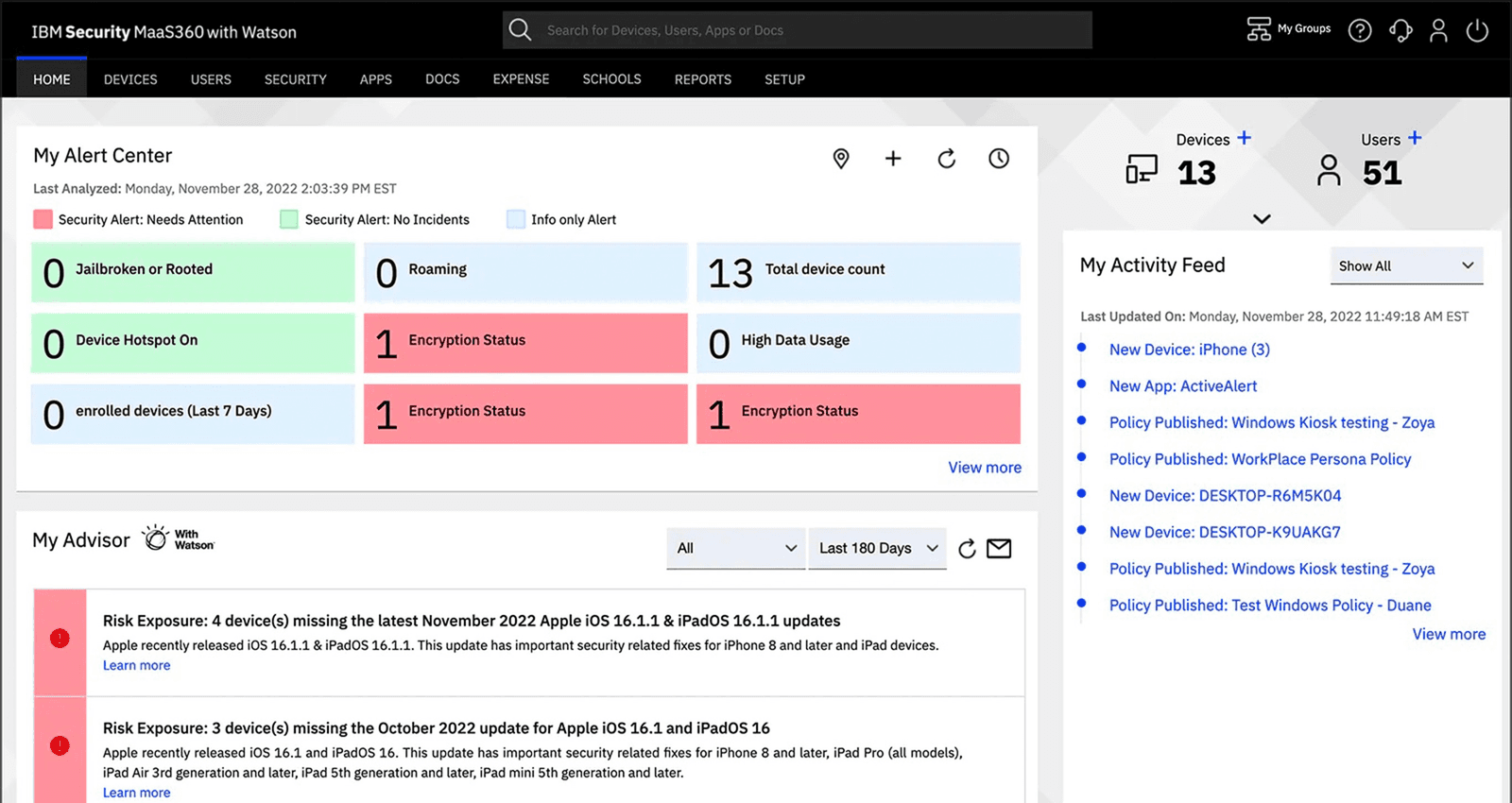Click the search devices, users, apps field
The height and width of the screenshot is (803, 1512).
point(798,30)
